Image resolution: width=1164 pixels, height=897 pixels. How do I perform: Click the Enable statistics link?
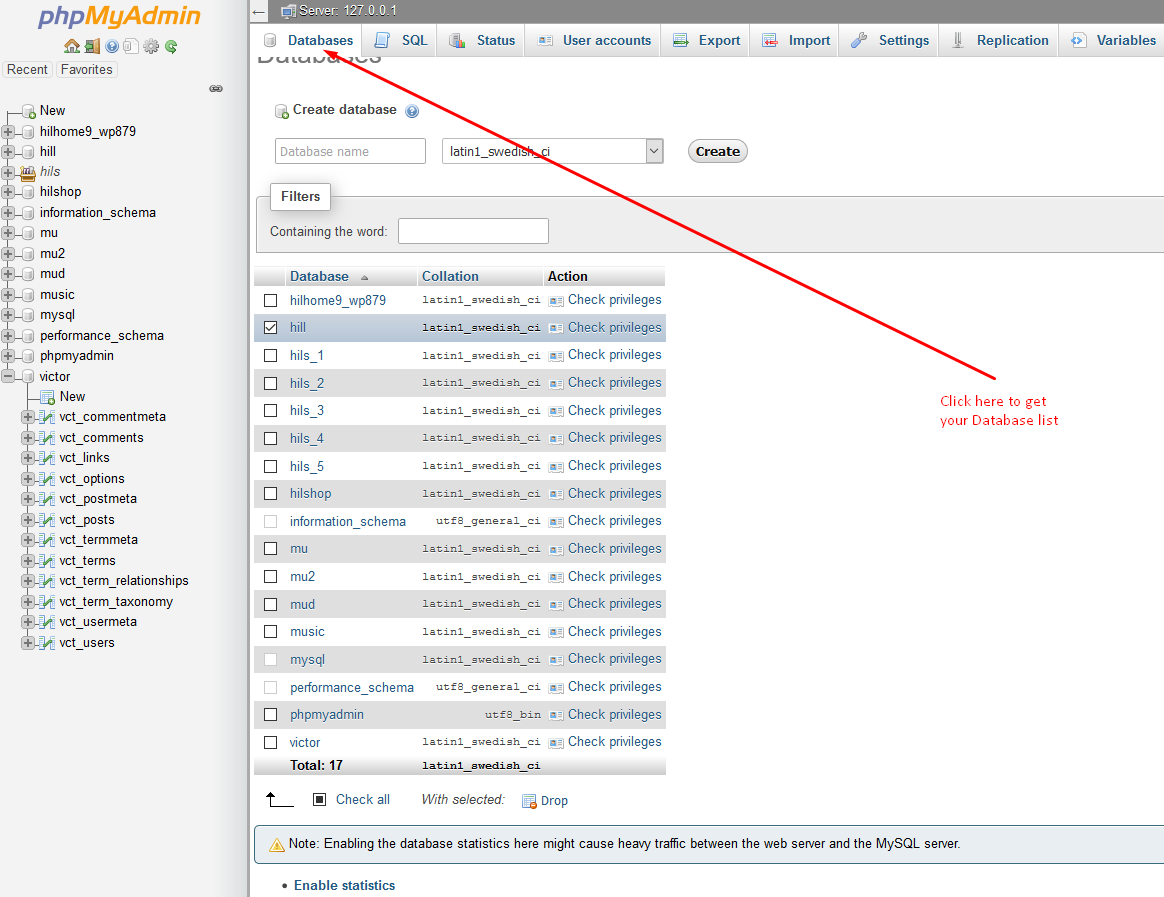tap(344, 886)
